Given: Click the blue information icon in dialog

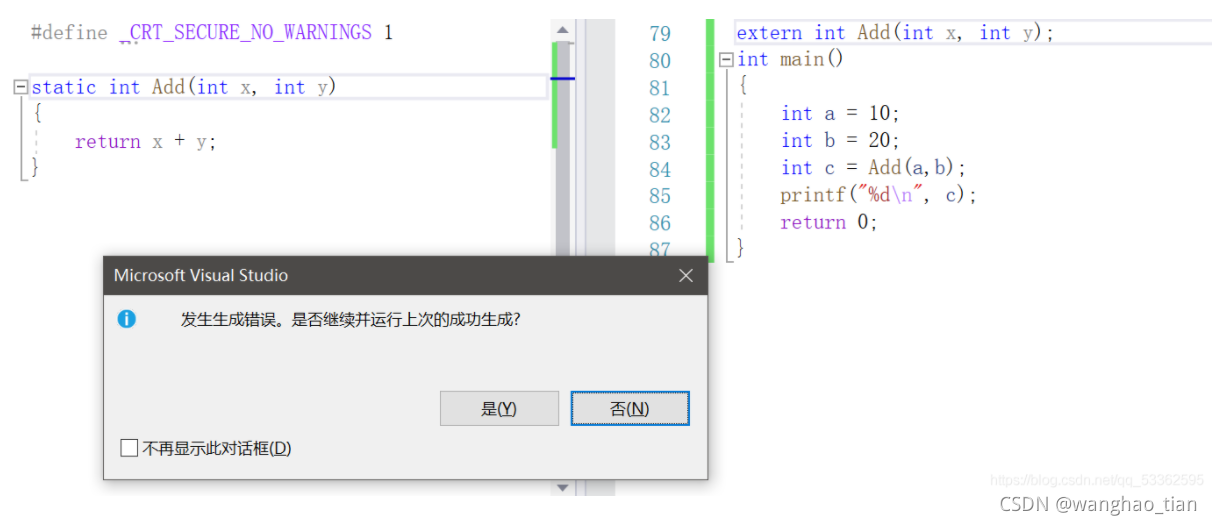Looking at the screenshot, I should tap(127, 319).
